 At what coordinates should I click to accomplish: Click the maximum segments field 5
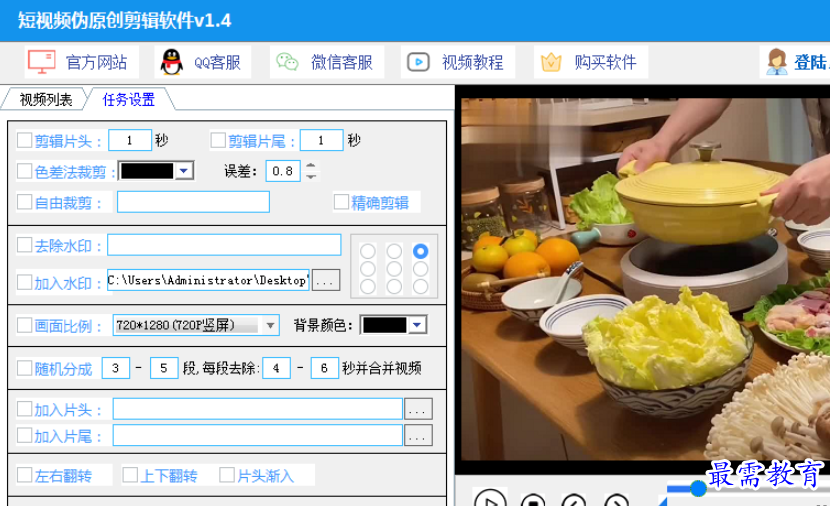point(164,368)
